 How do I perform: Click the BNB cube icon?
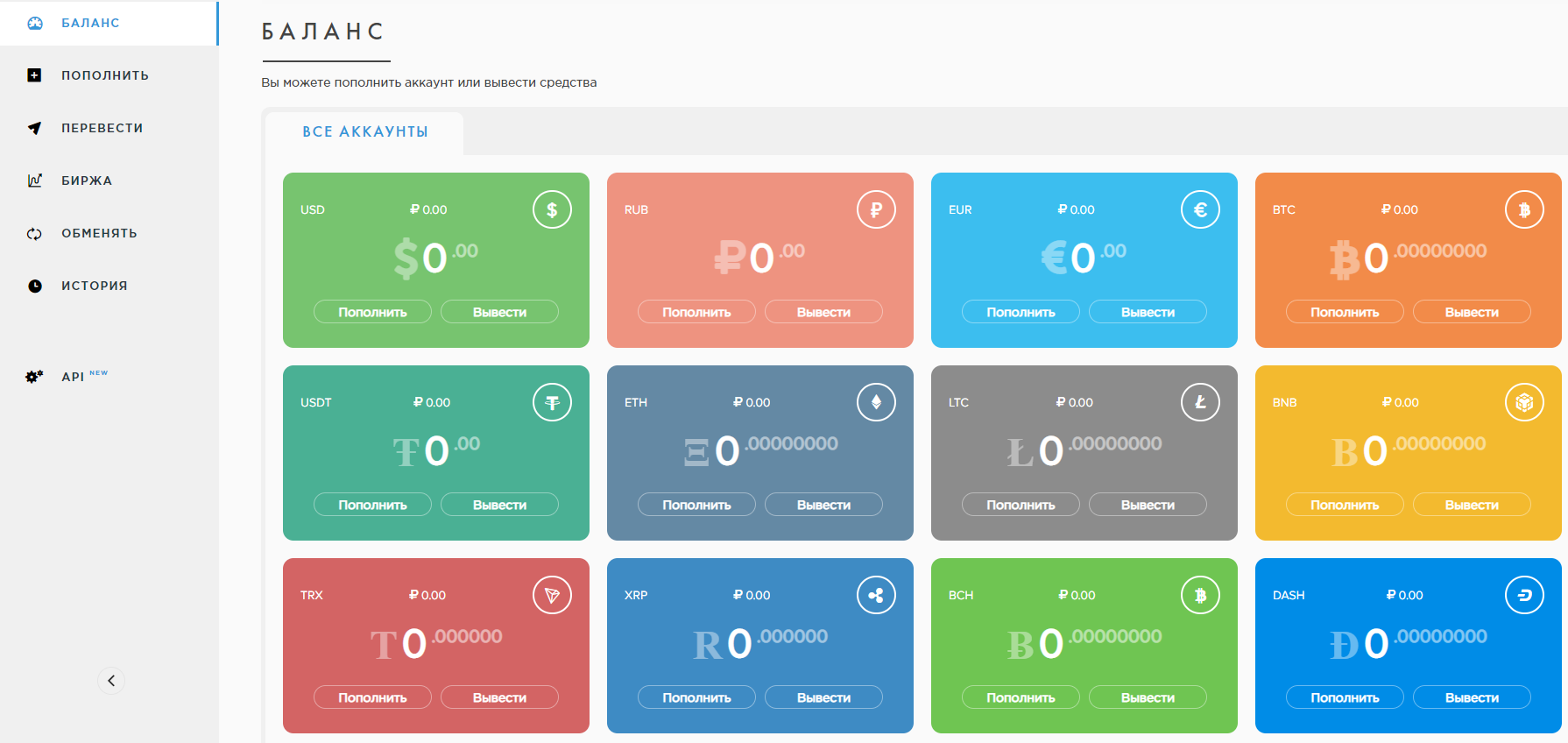pyautogui.click(x=1524, y=403)
